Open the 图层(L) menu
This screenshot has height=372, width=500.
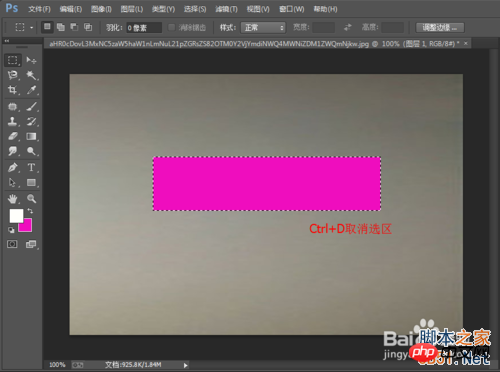(x=132, y=9)
